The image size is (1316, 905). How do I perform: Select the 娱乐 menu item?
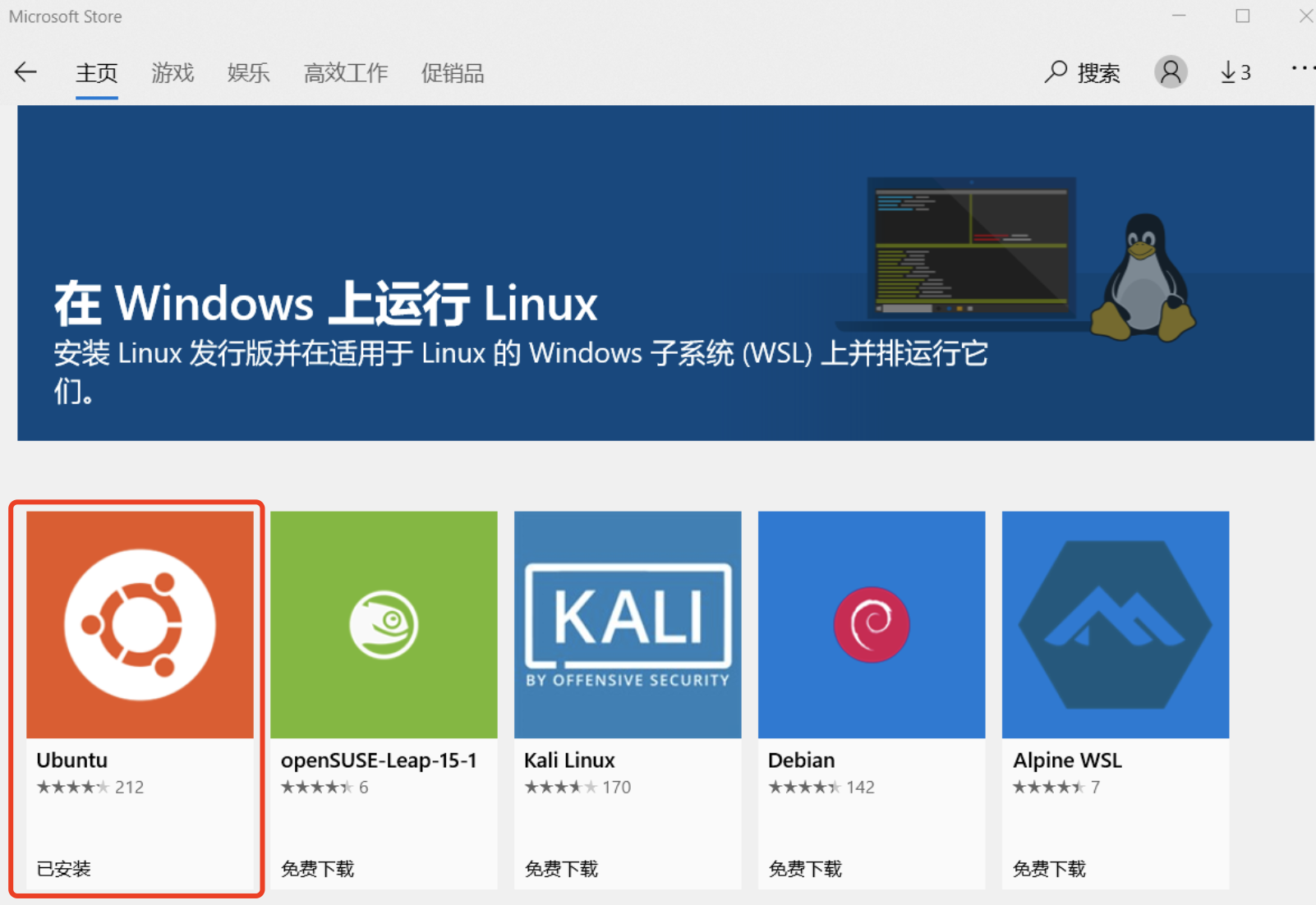point(248,72)
